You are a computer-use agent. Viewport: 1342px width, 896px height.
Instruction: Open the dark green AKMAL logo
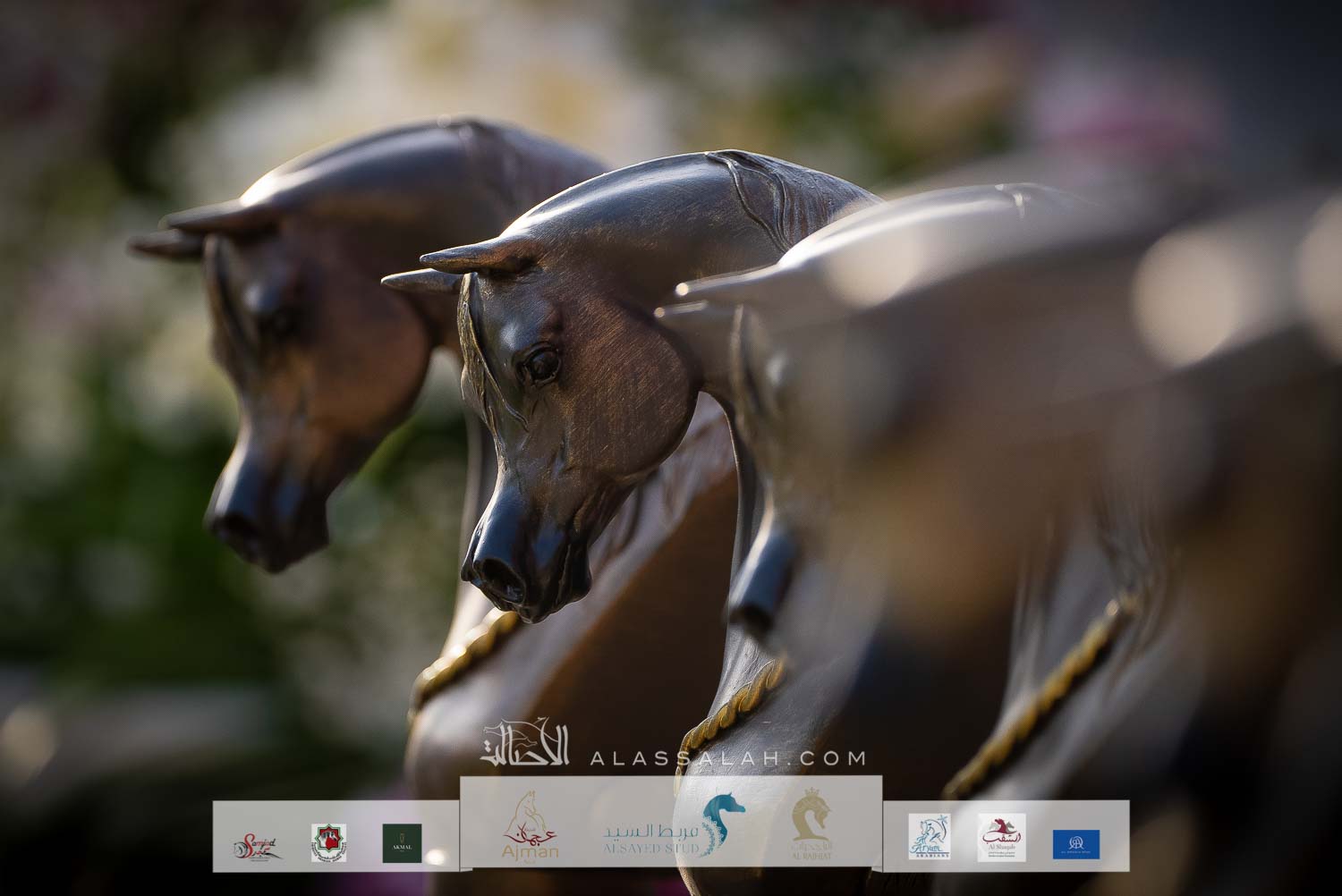(402, 843)
